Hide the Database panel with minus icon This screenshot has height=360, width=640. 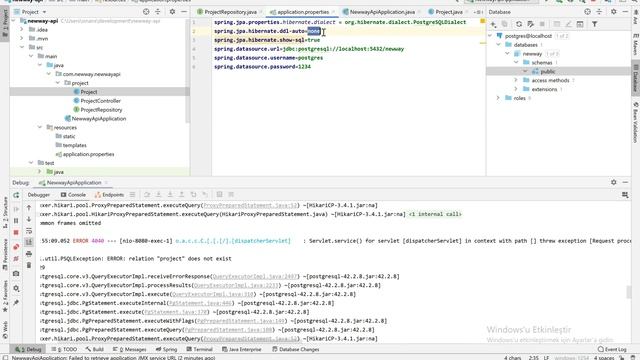coord(625,12)
